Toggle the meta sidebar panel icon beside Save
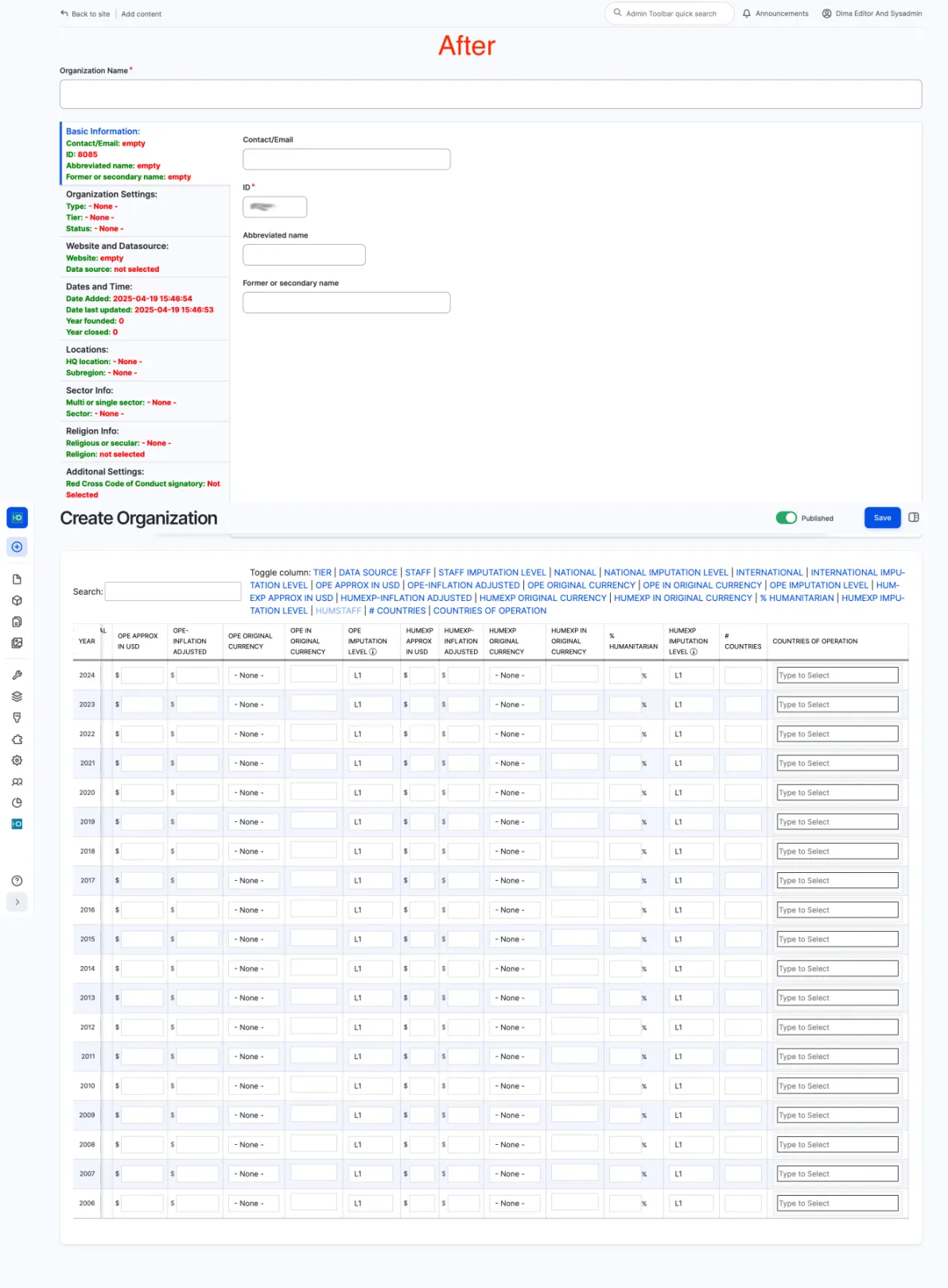 914,518
